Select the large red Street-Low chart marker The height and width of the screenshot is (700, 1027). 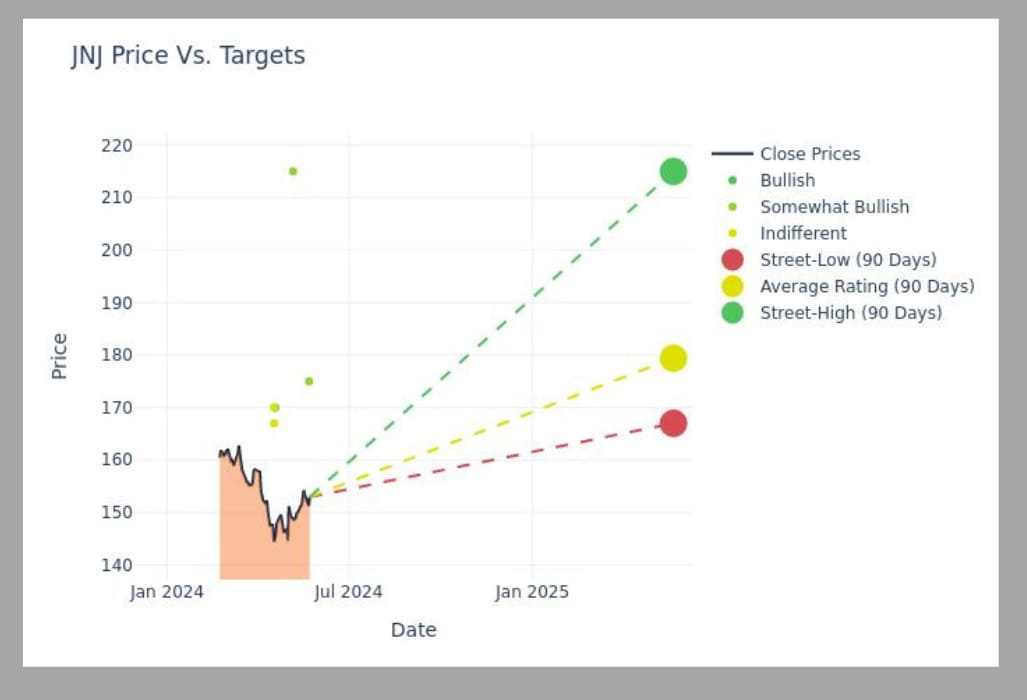tap(673, 423)
